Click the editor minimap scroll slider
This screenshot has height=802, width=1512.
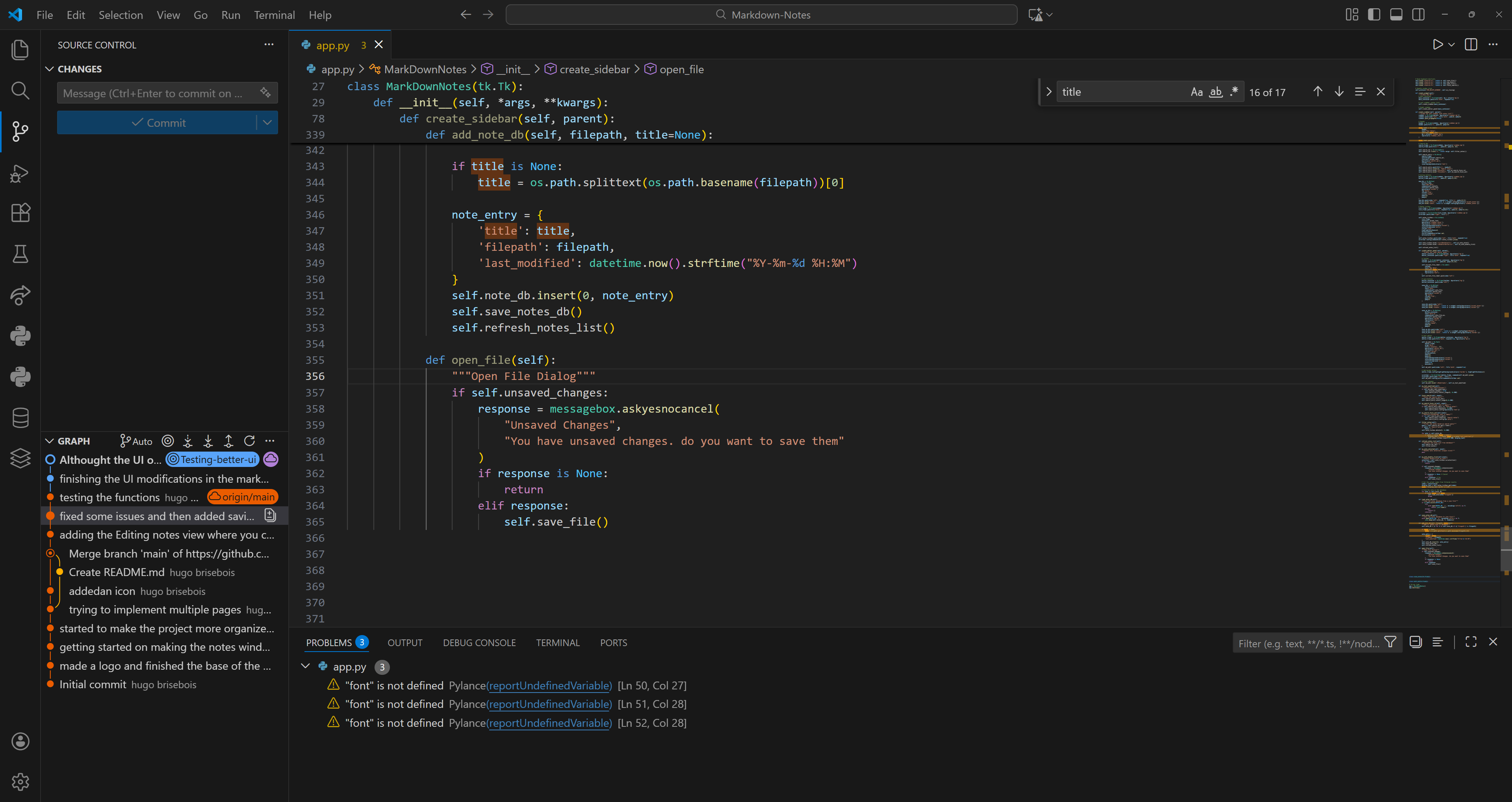click(1506, 548)
